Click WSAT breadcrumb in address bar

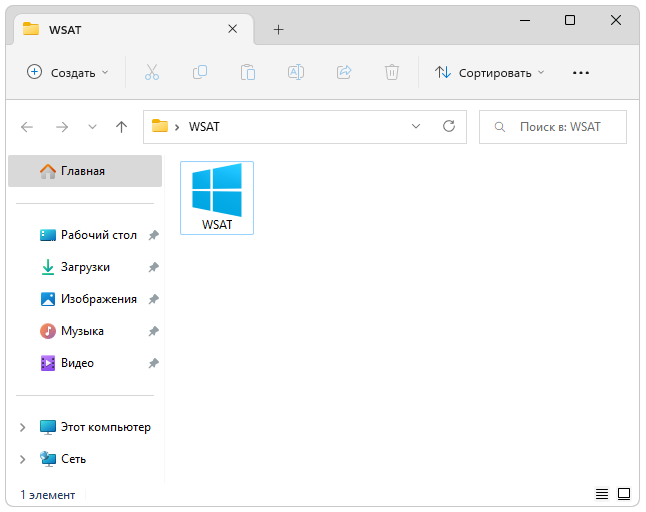204,127
